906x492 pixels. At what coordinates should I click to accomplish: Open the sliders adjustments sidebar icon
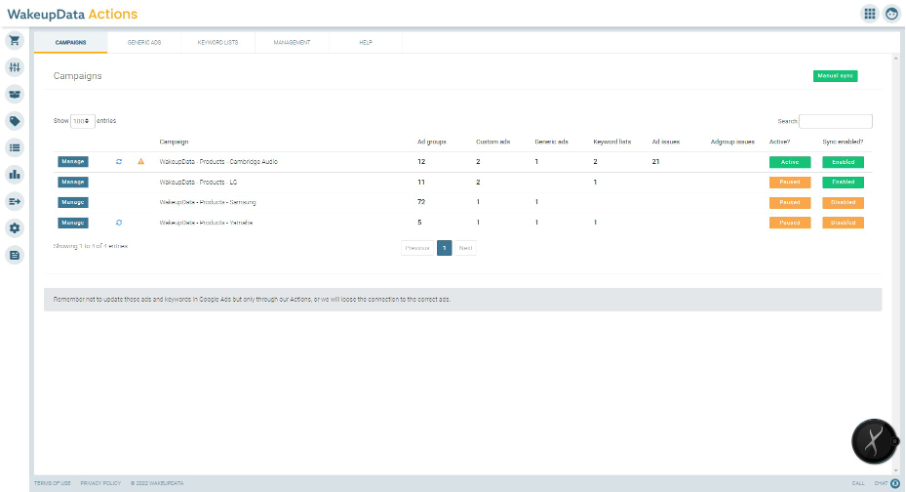[14, 67]
